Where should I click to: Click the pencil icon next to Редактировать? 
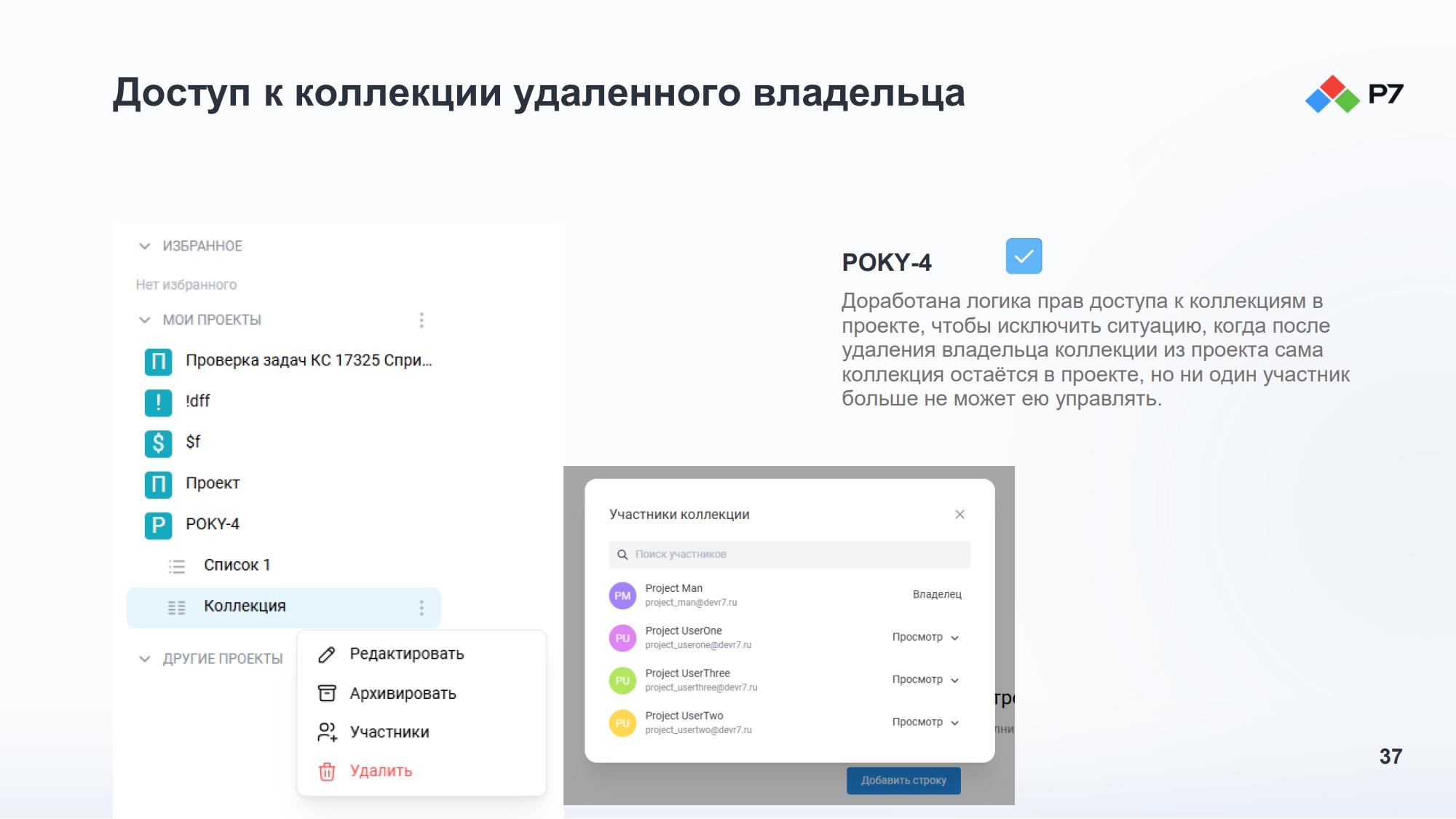327,654
